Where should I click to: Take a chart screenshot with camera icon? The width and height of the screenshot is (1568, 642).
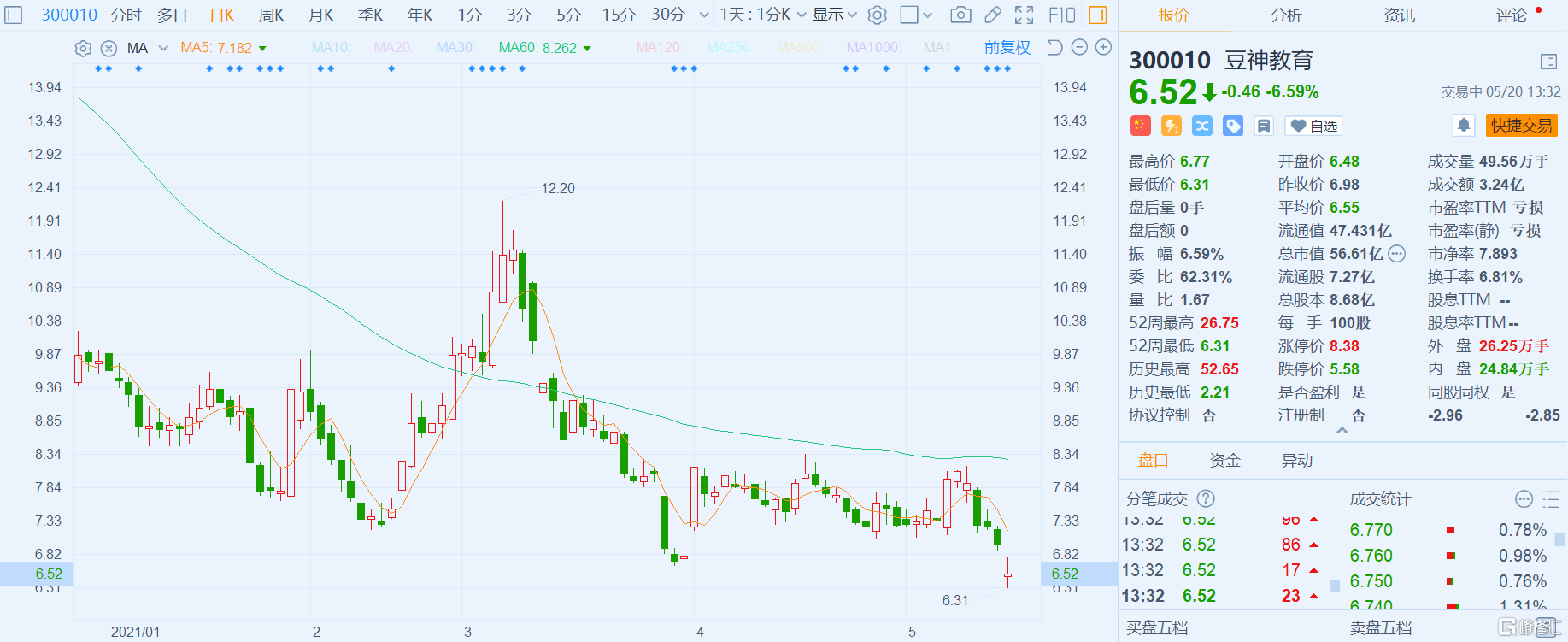(960, 15)
